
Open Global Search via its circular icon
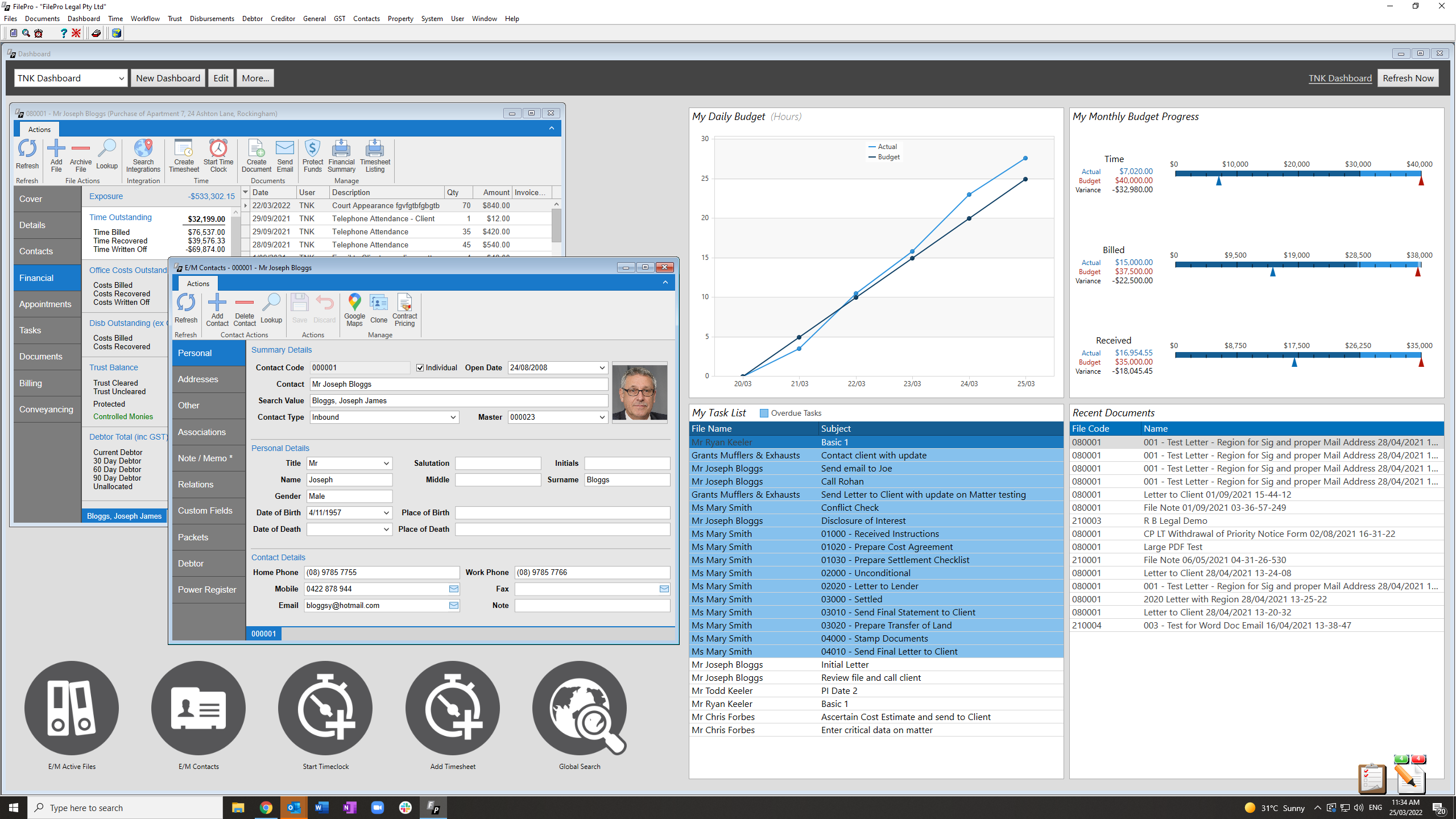pos(579,709)
